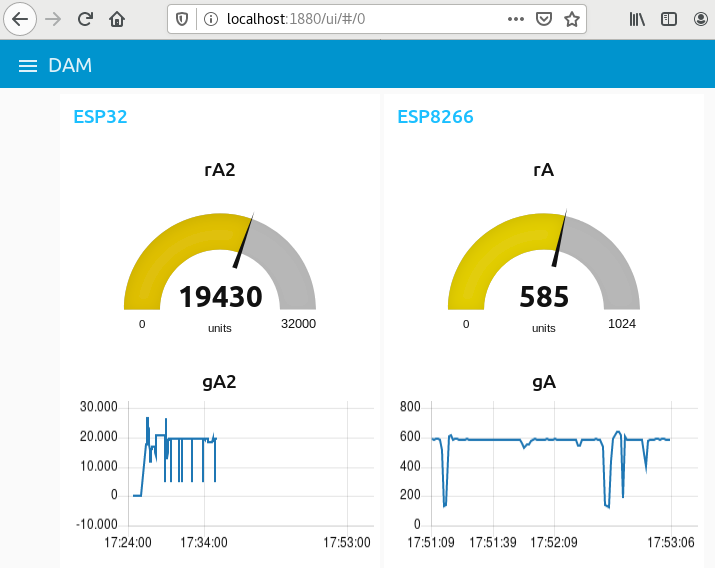Click the 17:53:00 time axis label
This screenshot has width=715, height=568.
347,542
